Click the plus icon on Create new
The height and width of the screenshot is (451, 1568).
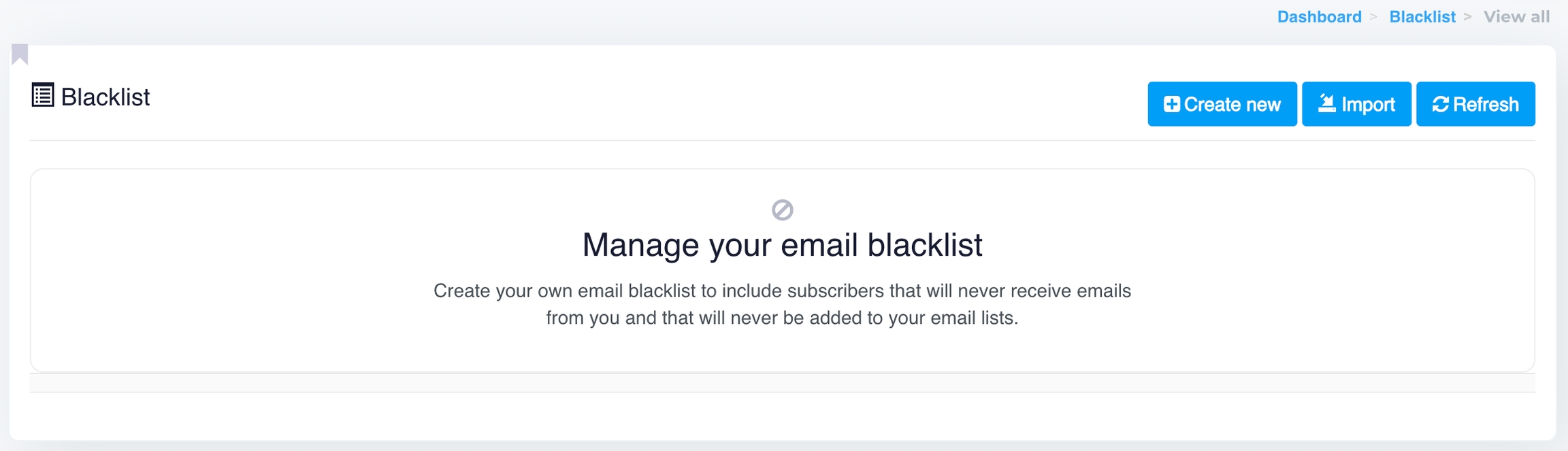[x=1171, y=104]
